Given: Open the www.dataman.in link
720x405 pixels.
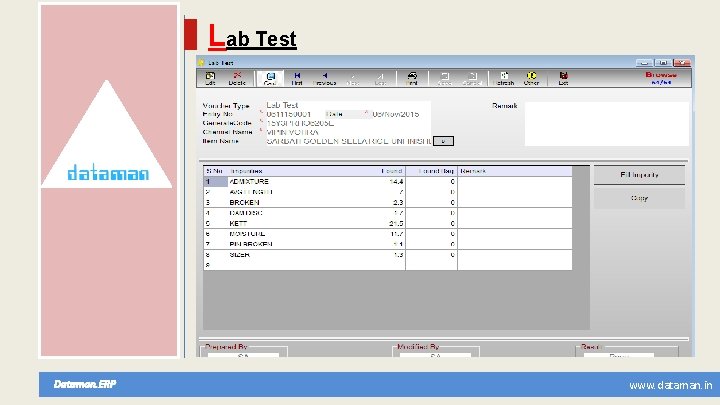Looking at the screenshot, I should (x=670, y=385).
